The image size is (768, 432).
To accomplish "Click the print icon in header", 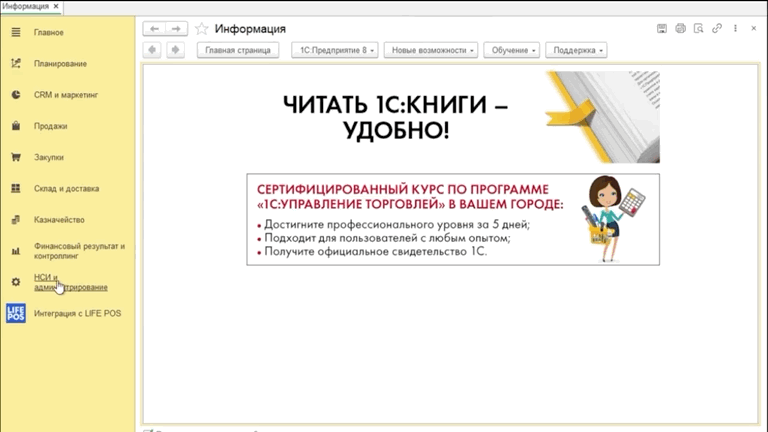I will tap(680, 28).
